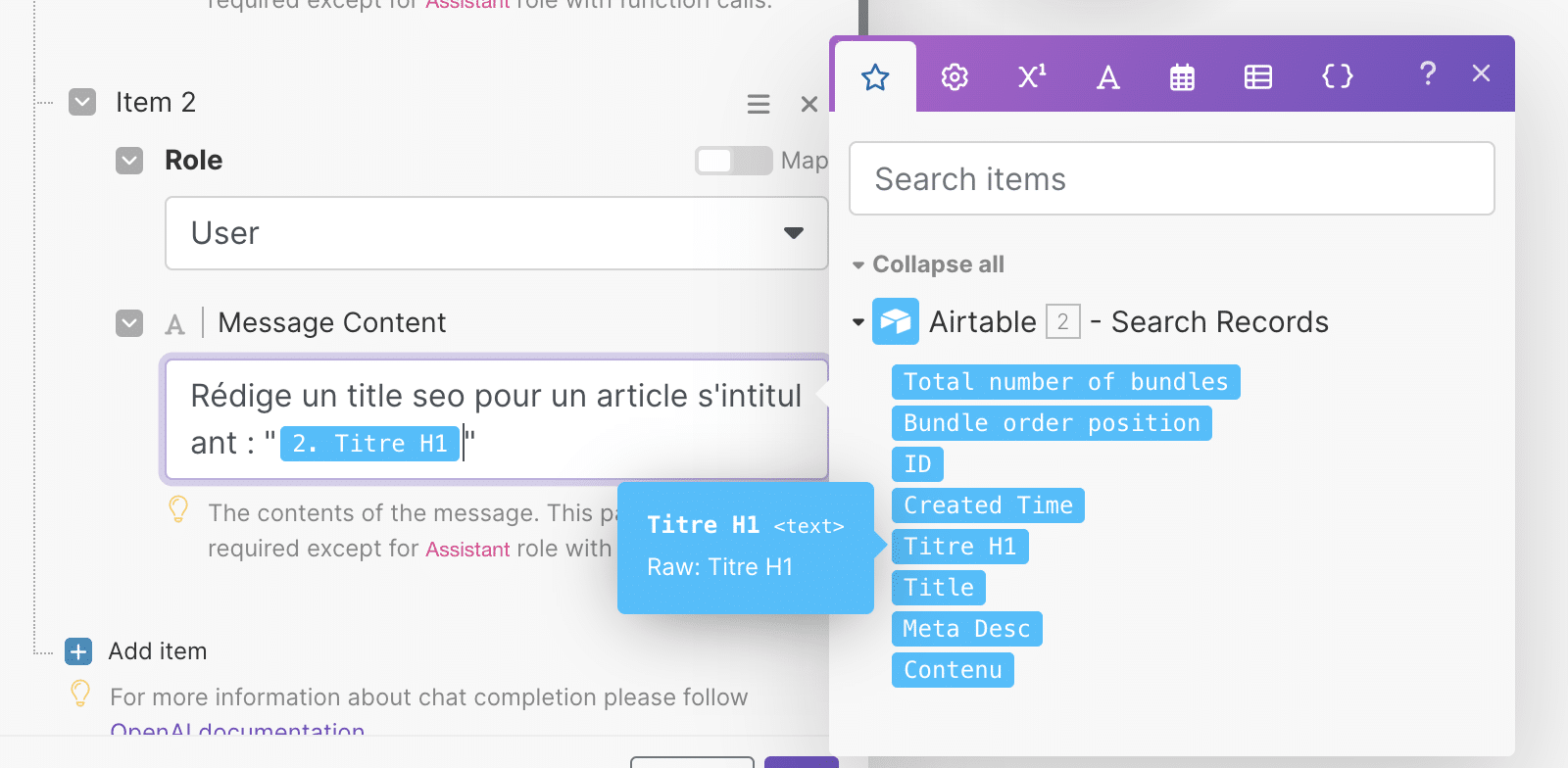
Task: Click the module number 2 badge
Action: click(1063, 321)
